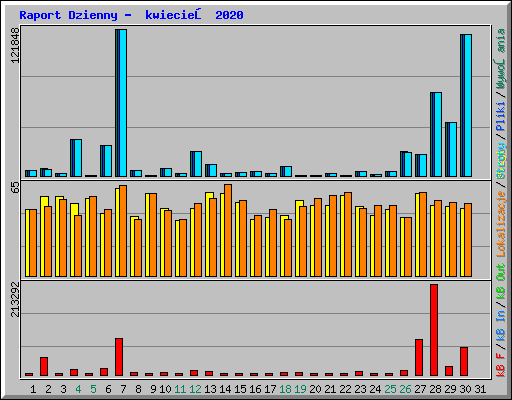This screenshot has height=400, width=512.
Task: Click the cyan 'Strony' legend label
Action: (x=501, y=161)
